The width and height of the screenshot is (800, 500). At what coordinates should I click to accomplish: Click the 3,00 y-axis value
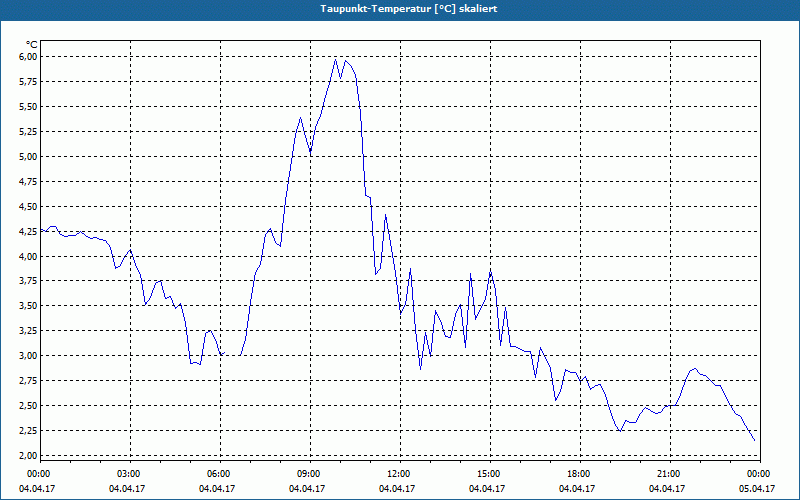point(29,356)
